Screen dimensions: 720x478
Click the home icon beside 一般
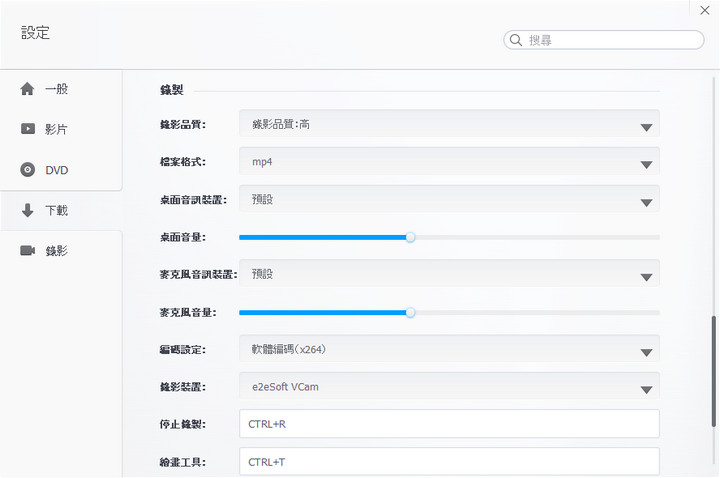click(28, 89)
